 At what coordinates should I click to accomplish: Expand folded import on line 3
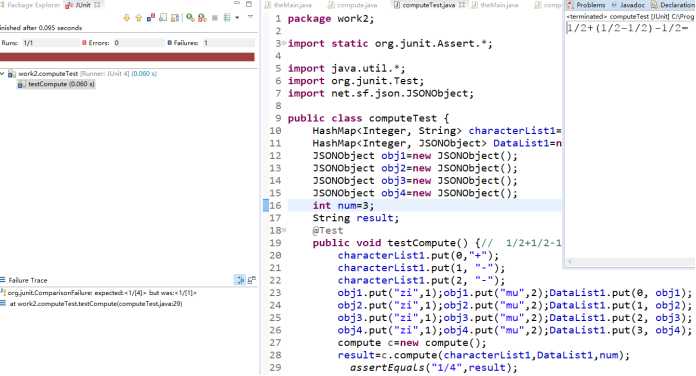pyautogui.click(x=284, y=43)
